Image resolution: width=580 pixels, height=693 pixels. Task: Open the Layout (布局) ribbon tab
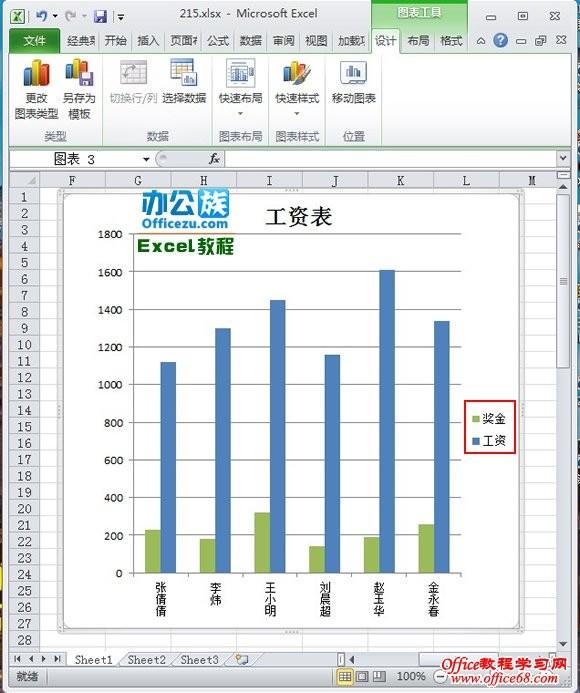(x=418, y=41)
